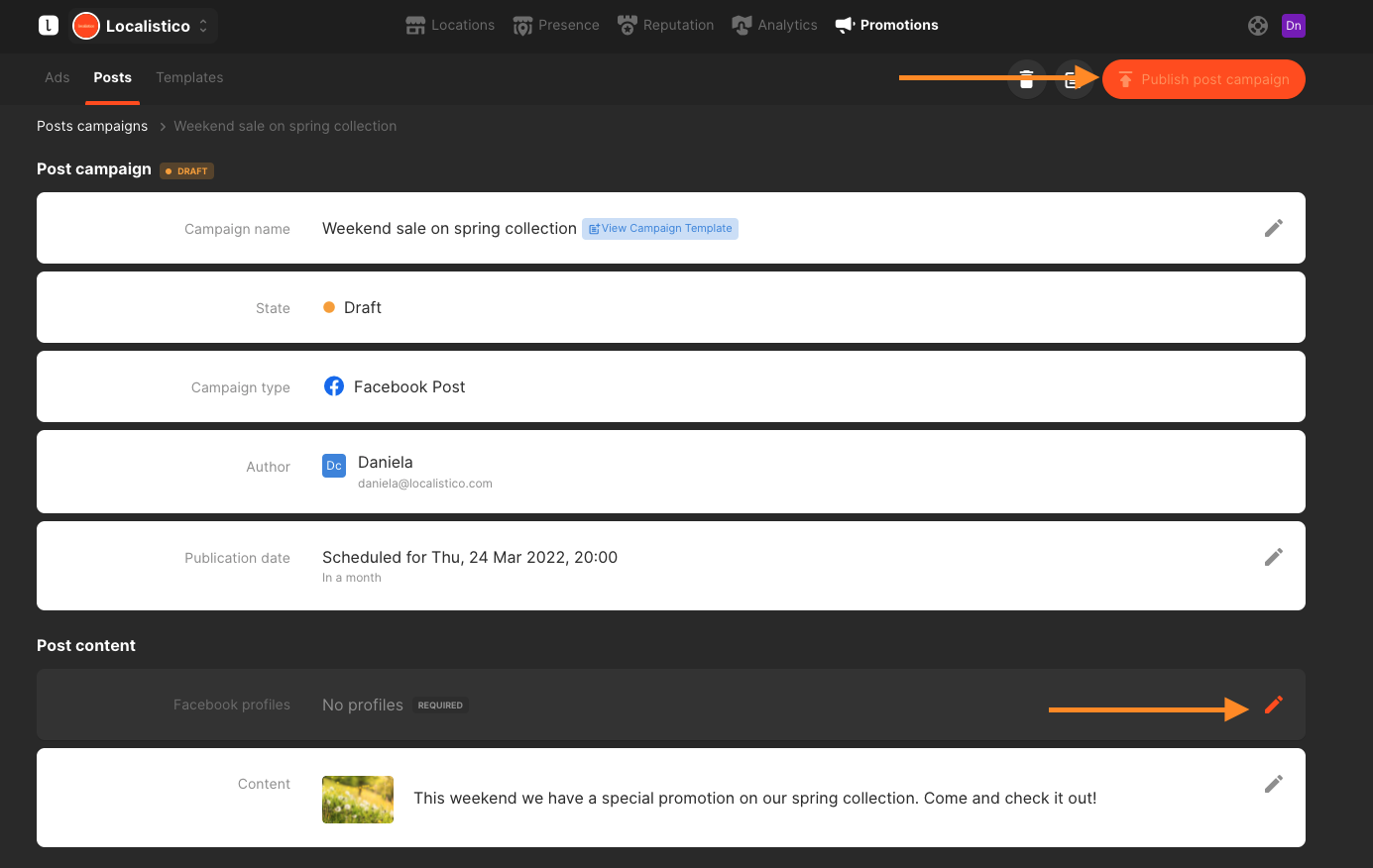
Task: Click the 'Scheduled for Thu, 24 Mar 2022, 20:00' text
Action: point(470,557)
